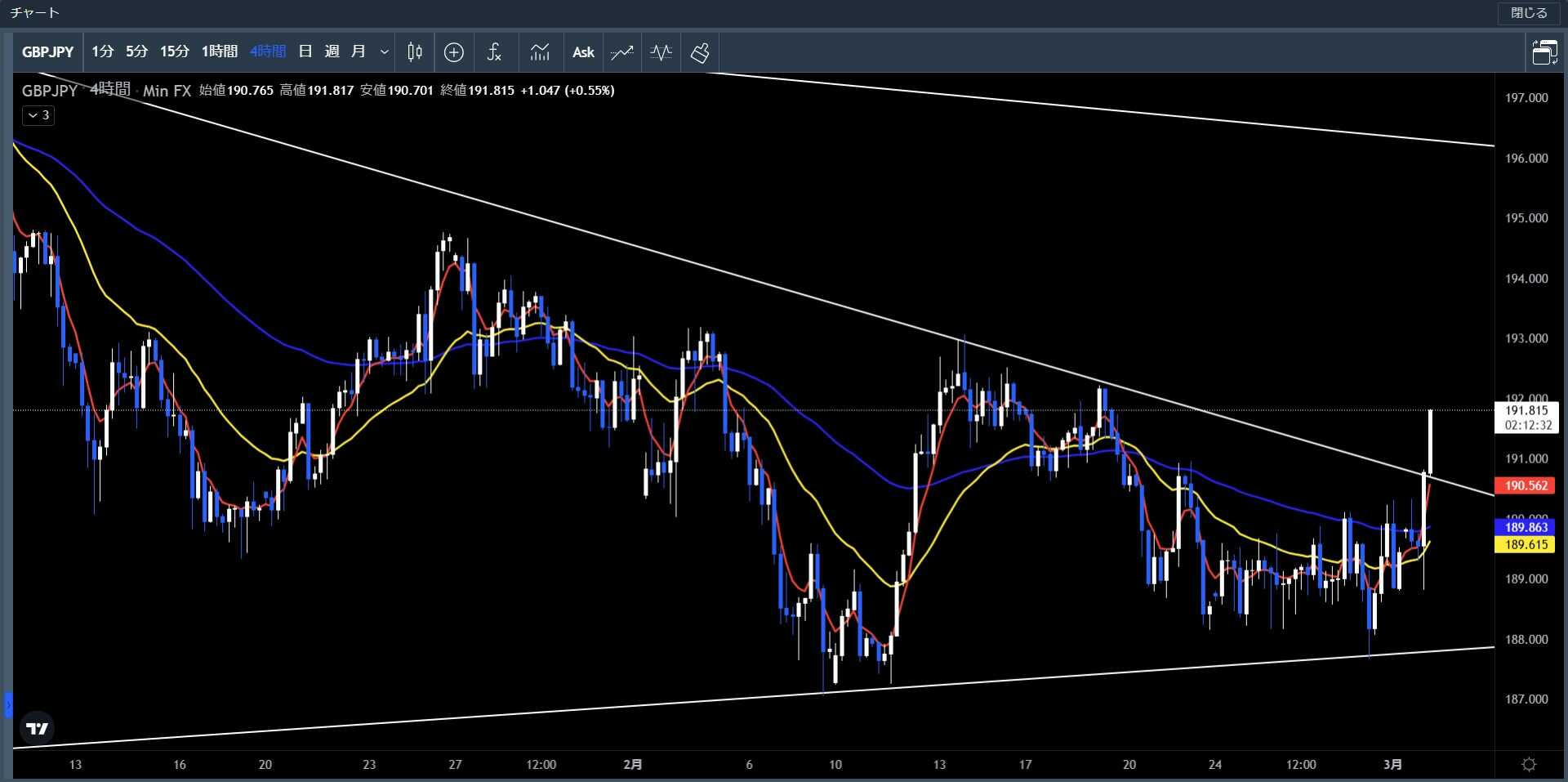Click the 197.000 price axis label

click(1526, 98)
